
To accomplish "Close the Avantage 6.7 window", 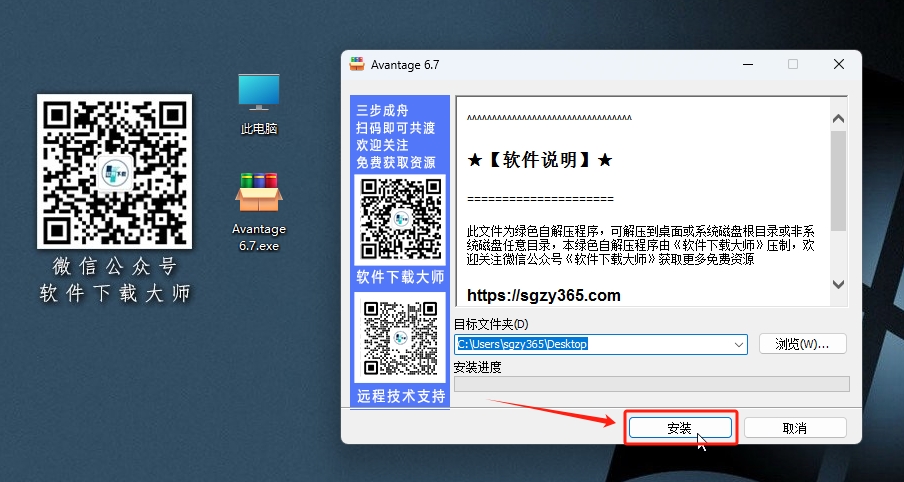I will 839,64.
